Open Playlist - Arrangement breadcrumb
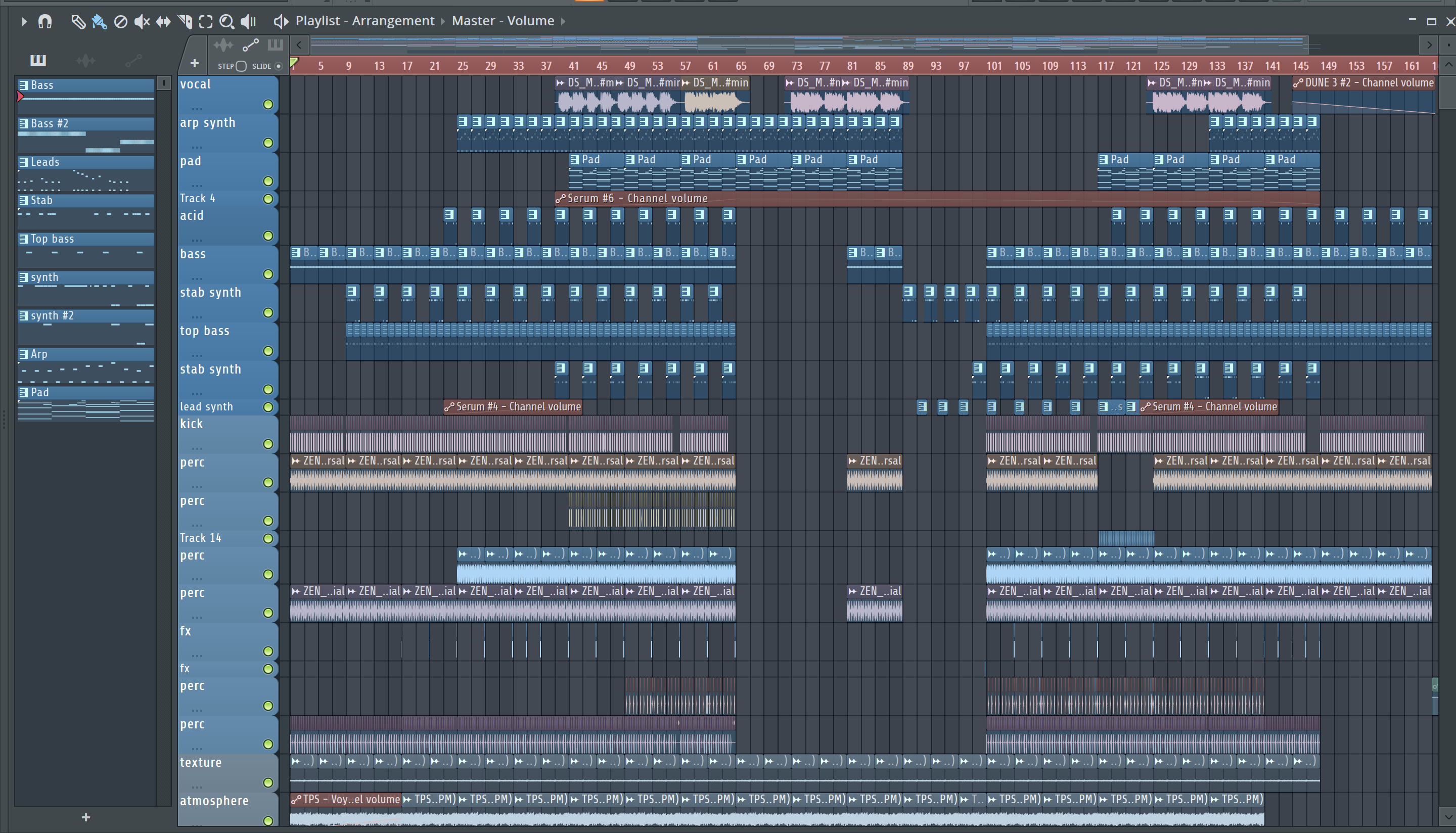Viewport: 1456px width, 833px height. coord(365,21)
